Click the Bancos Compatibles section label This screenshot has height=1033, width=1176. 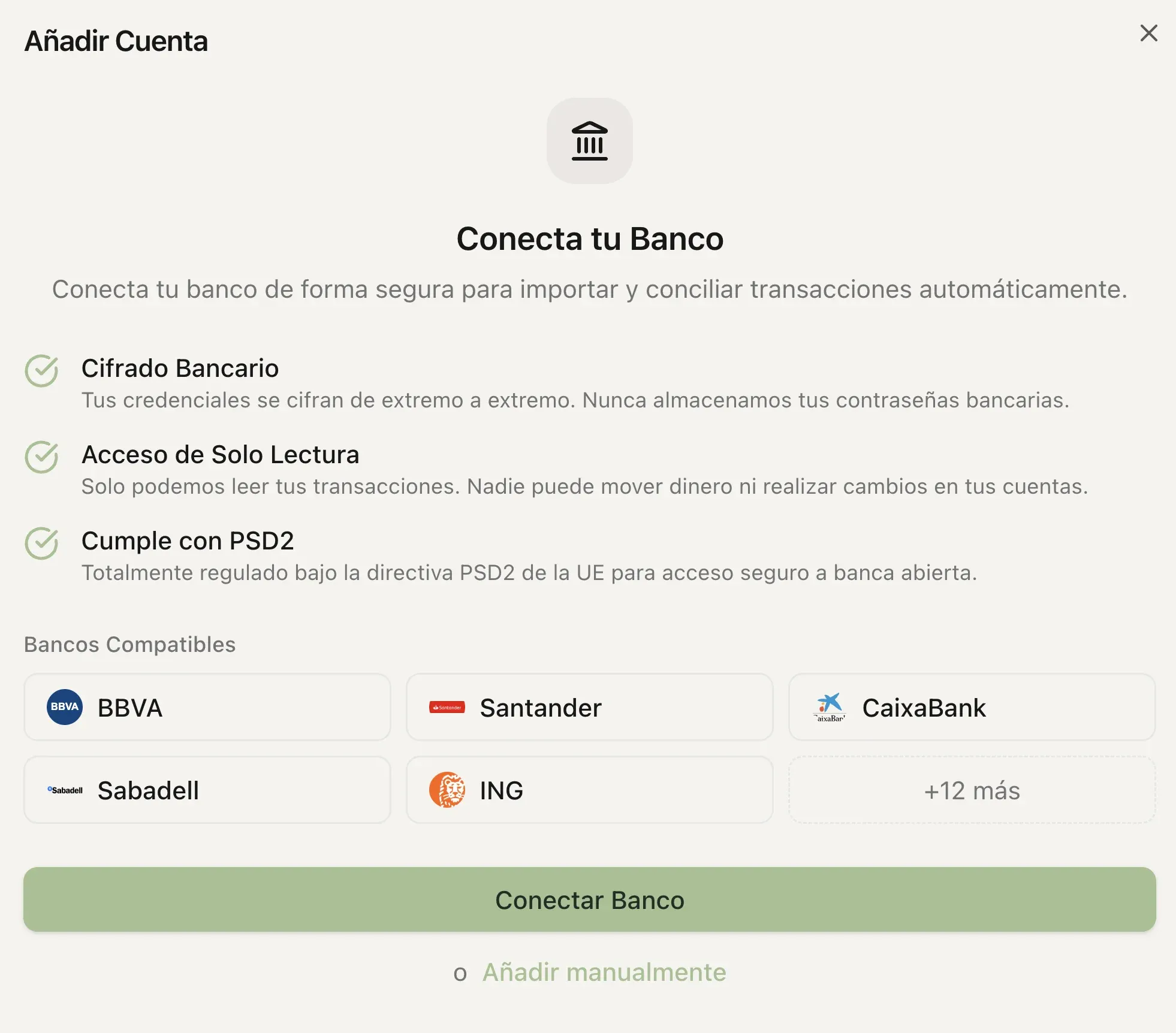[129, 645]
